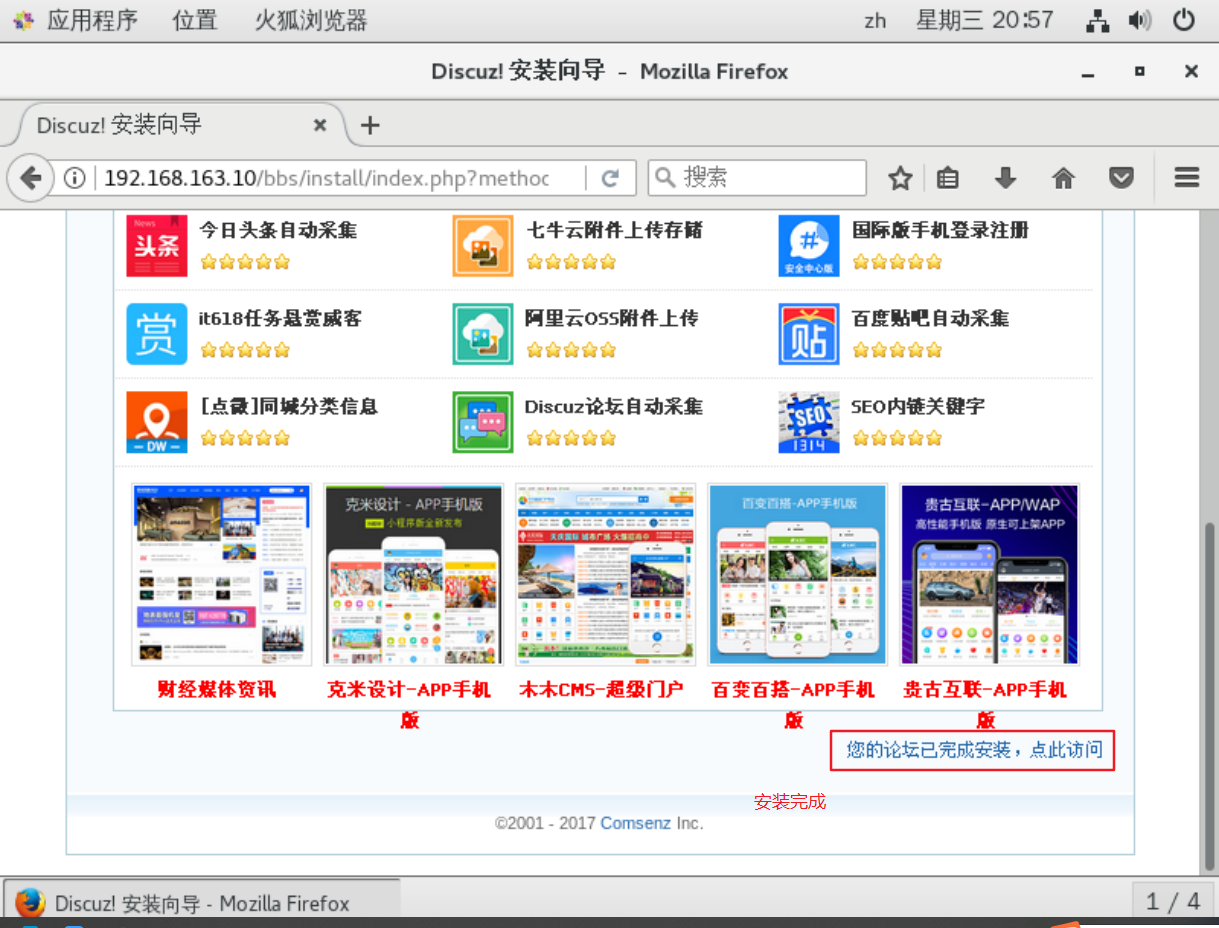
Task: Open SEO内链关键字 title link
Action: click(918, 406)
